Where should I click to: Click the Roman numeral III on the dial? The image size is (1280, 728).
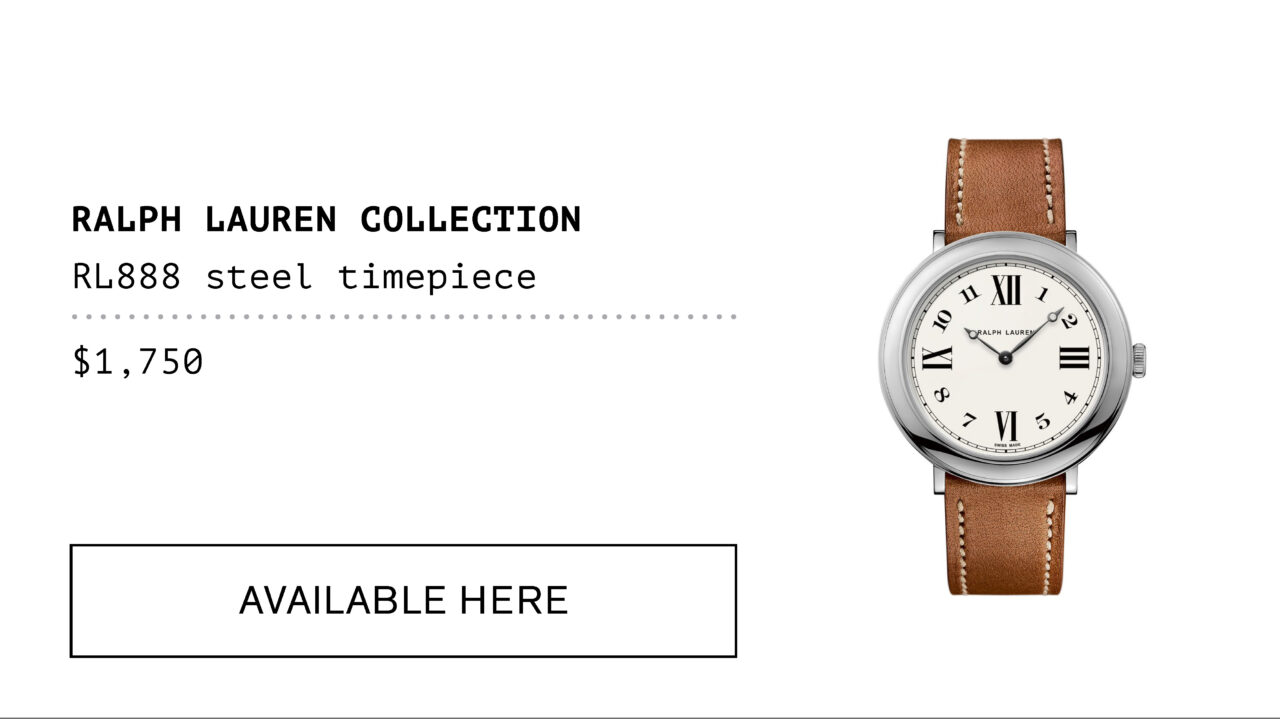(x=1073, y=358)
